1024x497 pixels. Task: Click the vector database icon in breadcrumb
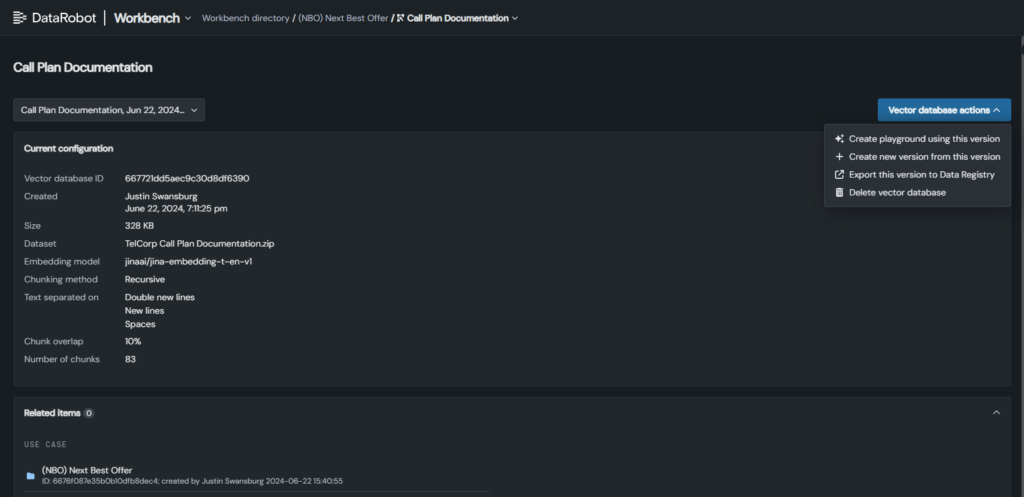point(400,18)
